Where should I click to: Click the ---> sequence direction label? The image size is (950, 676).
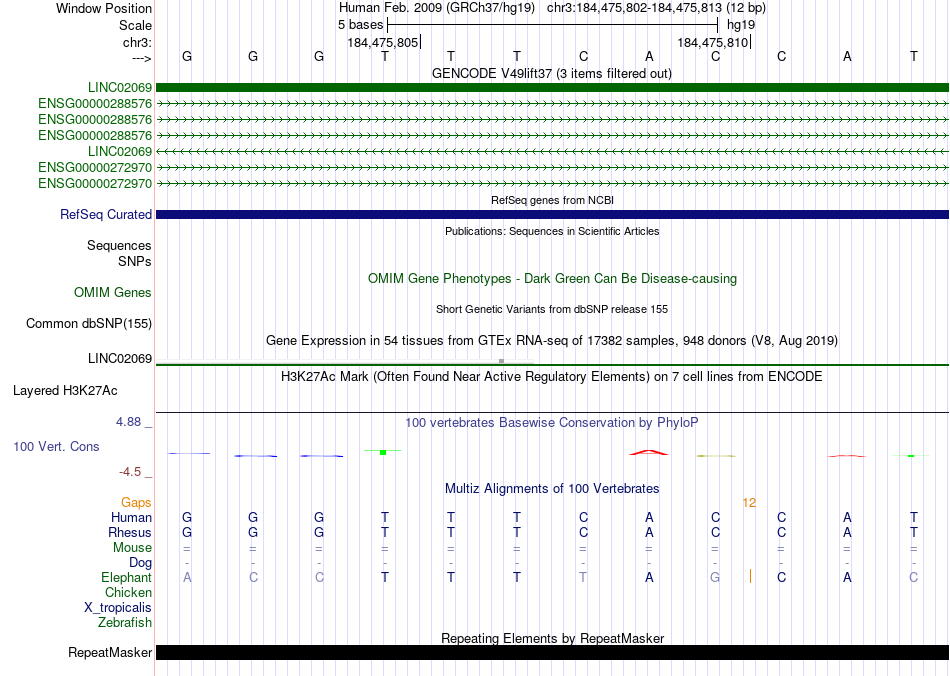141,58
